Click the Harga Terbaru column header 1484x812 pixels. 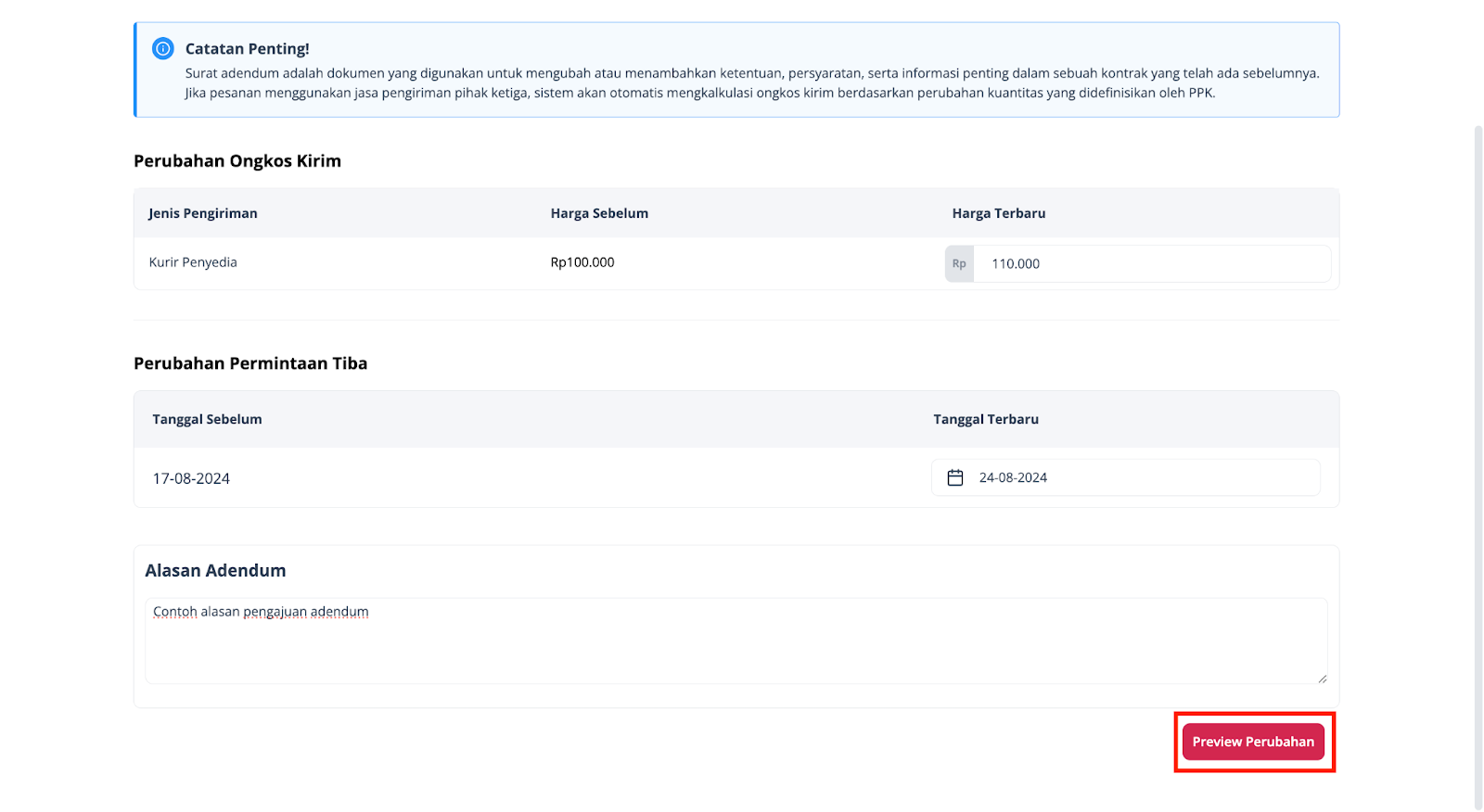click(998, 213)
